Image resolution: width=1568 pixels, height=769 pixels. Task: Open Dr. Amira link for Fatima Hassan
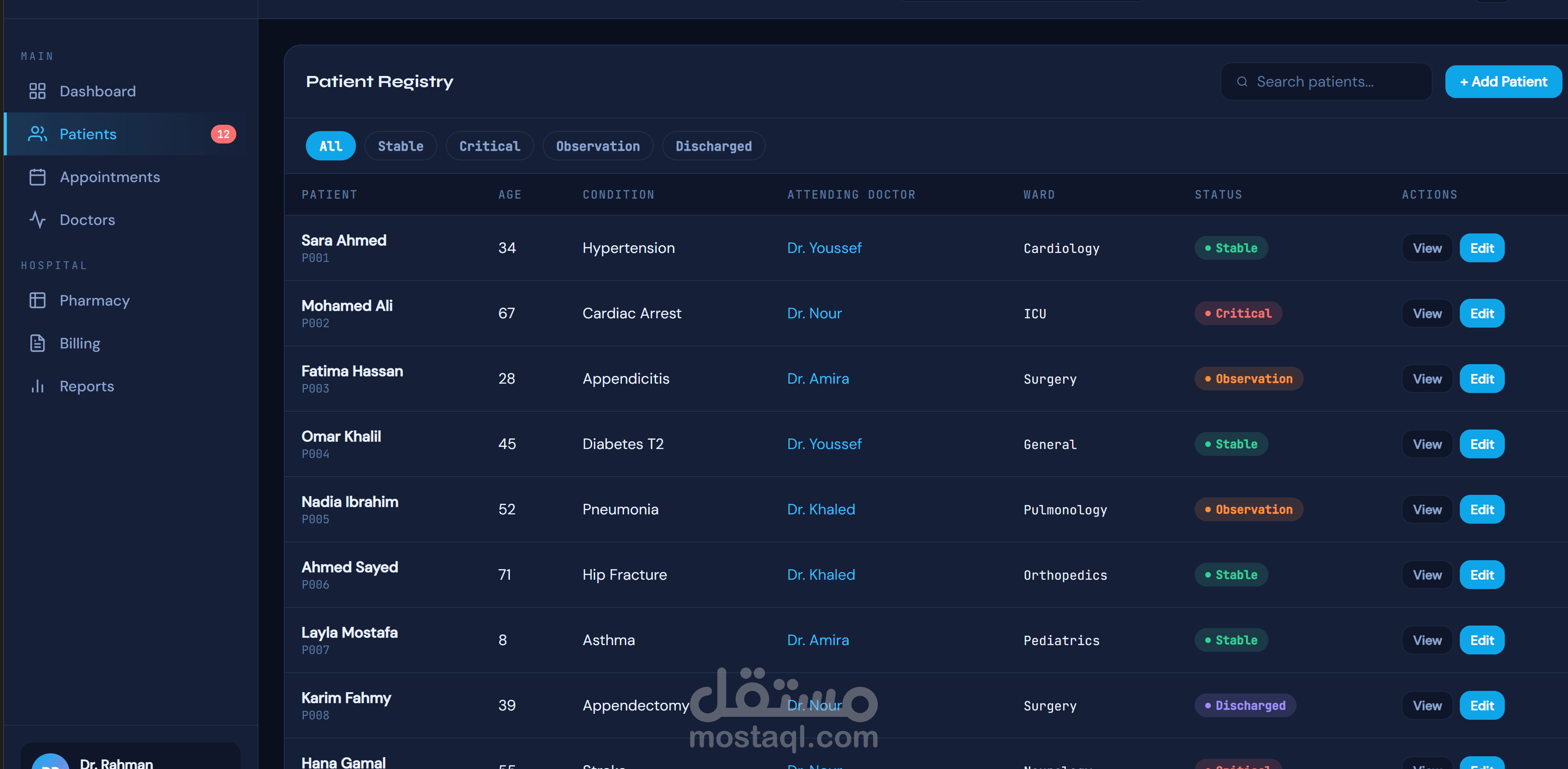[x=817, y=379]
